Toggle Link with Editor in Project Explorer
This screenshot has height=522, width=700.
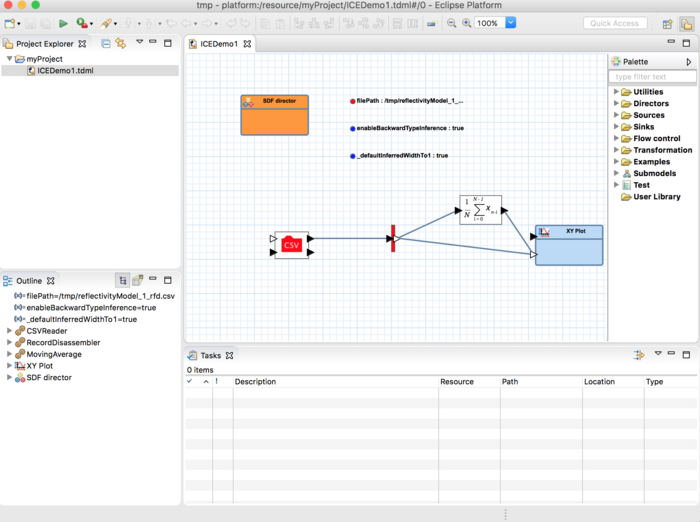coord(121,43)
